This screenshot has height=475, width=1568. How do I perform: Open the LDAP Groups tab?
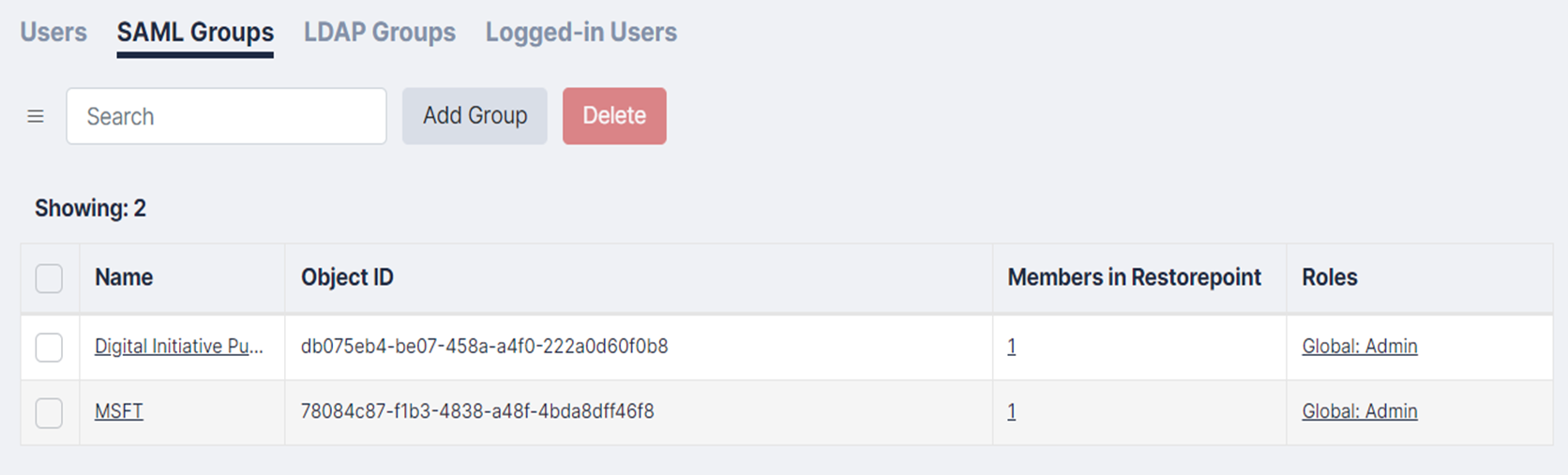tap(379, 32)
